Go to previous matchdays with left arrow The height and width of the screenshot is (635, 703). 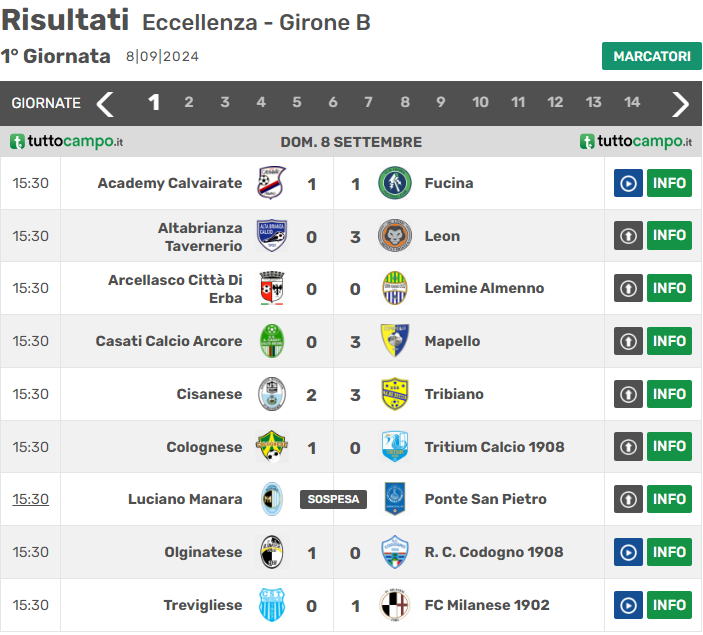coord(105,103)
